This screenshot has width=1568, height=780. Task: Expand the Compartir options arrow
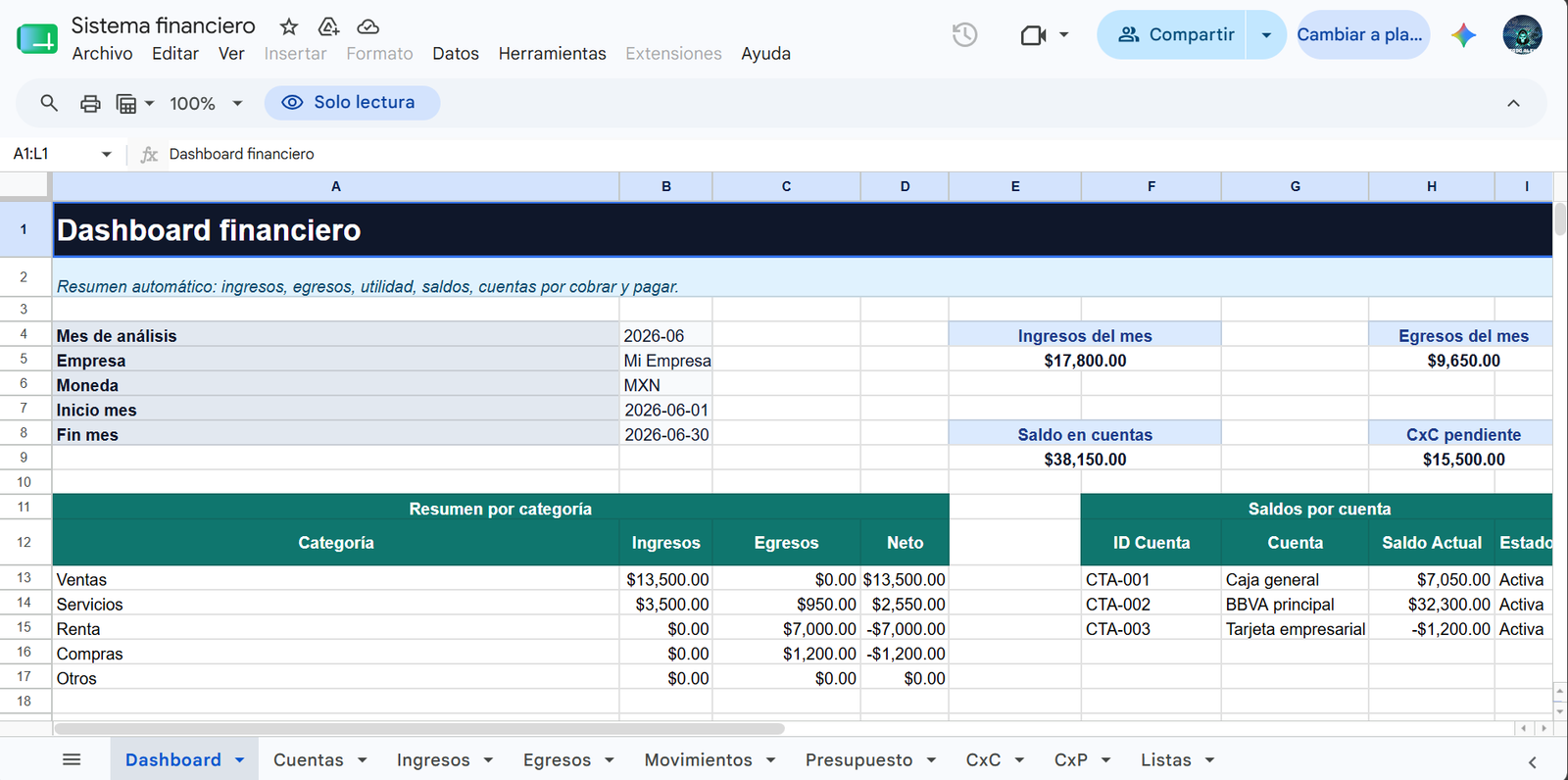[x=1266, y=35]
